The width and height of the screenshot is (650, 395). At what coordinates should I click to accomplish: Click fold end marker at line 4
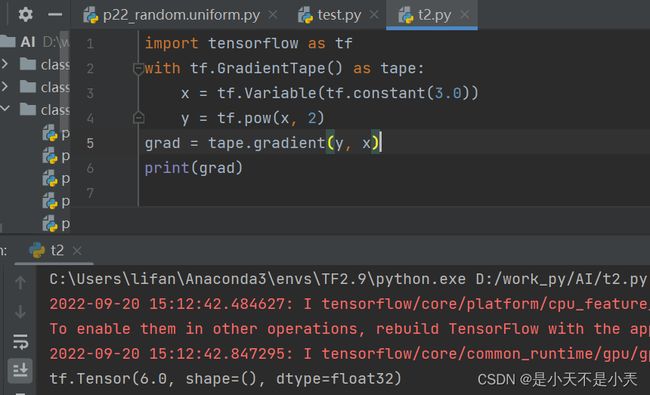(138, 118)
